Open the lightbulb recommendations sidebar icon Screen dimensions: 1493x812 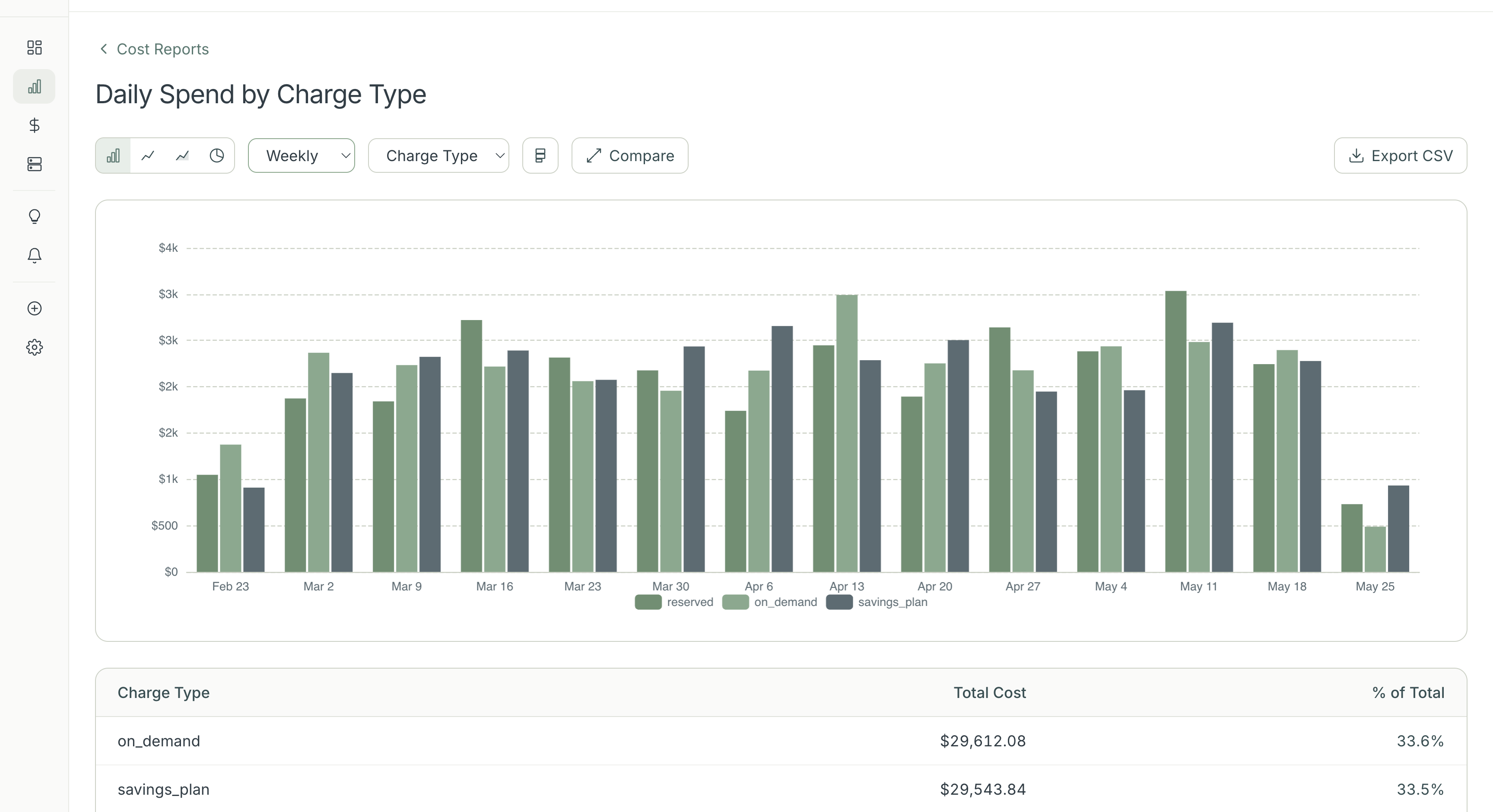point(34,217)
